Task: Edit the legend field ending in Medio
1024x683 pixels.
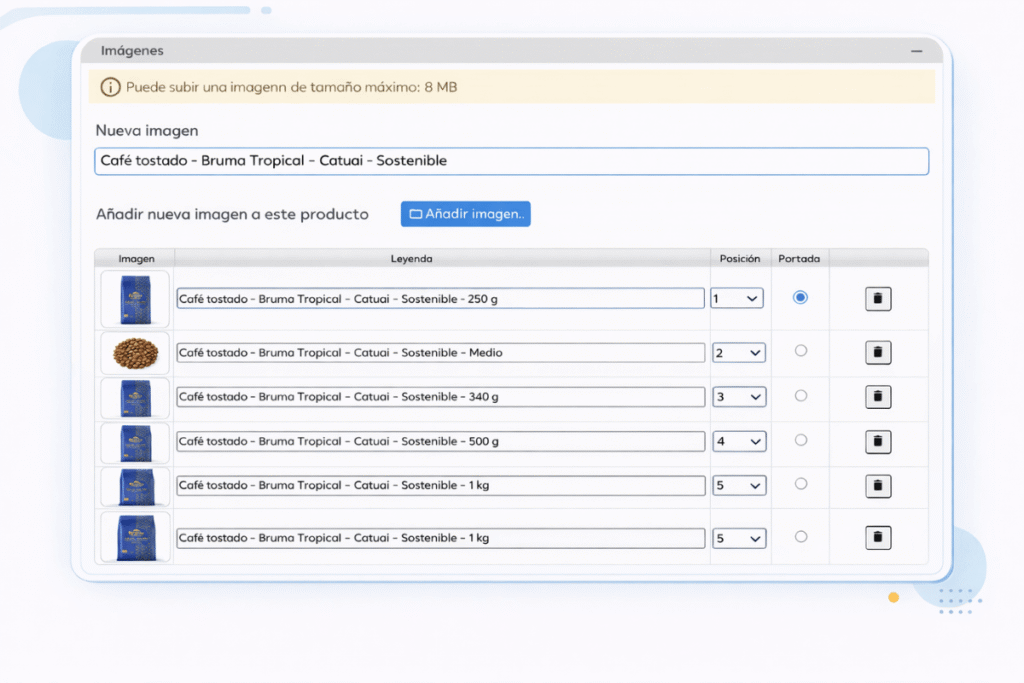Action: (440, 353)
